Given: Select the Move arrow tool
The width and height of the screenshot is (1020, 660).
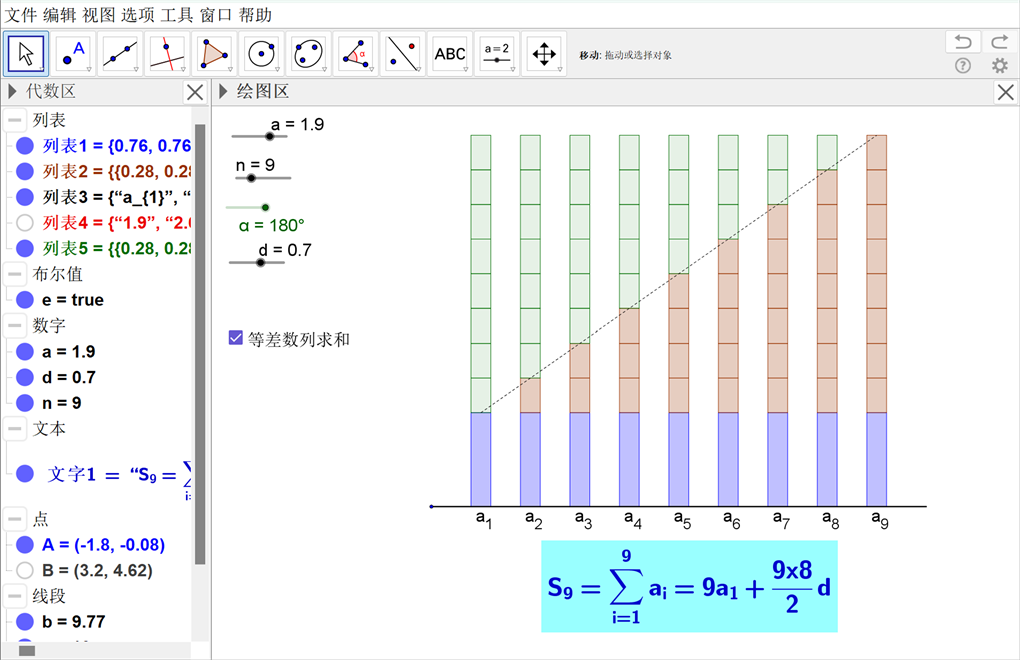Looking at the screenshot, I should click(x=27, y=53).
